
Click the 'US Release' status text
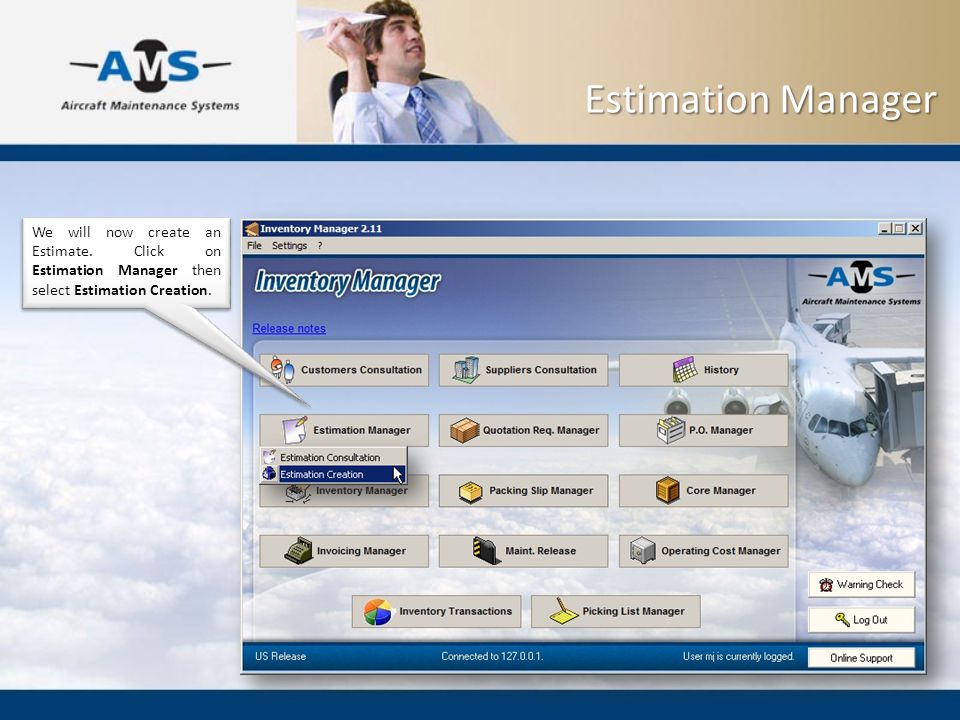tap(280, 656)
